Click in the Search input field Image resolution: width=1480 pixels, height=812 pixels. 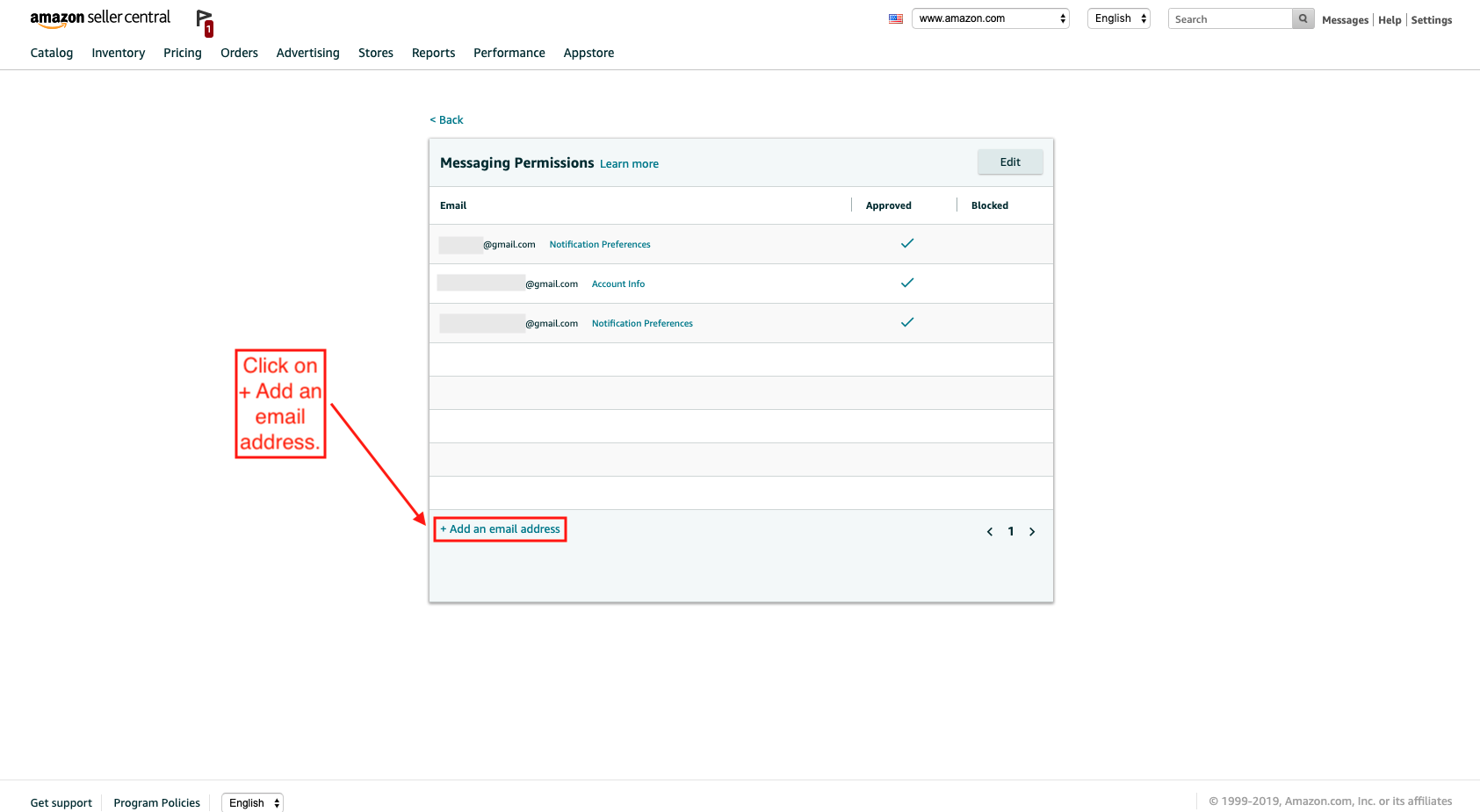click(1230, 19)
